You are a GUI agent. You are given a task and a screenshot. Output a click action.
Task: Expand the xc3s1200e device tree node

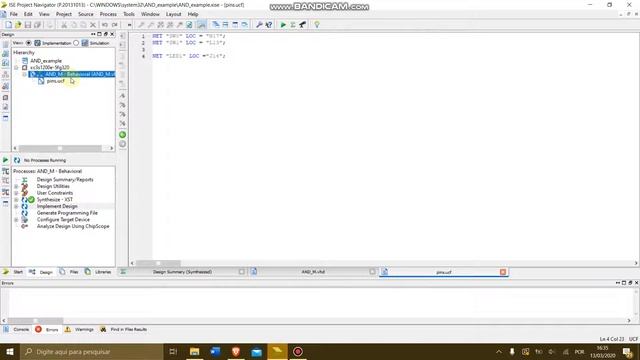(16, 68)
